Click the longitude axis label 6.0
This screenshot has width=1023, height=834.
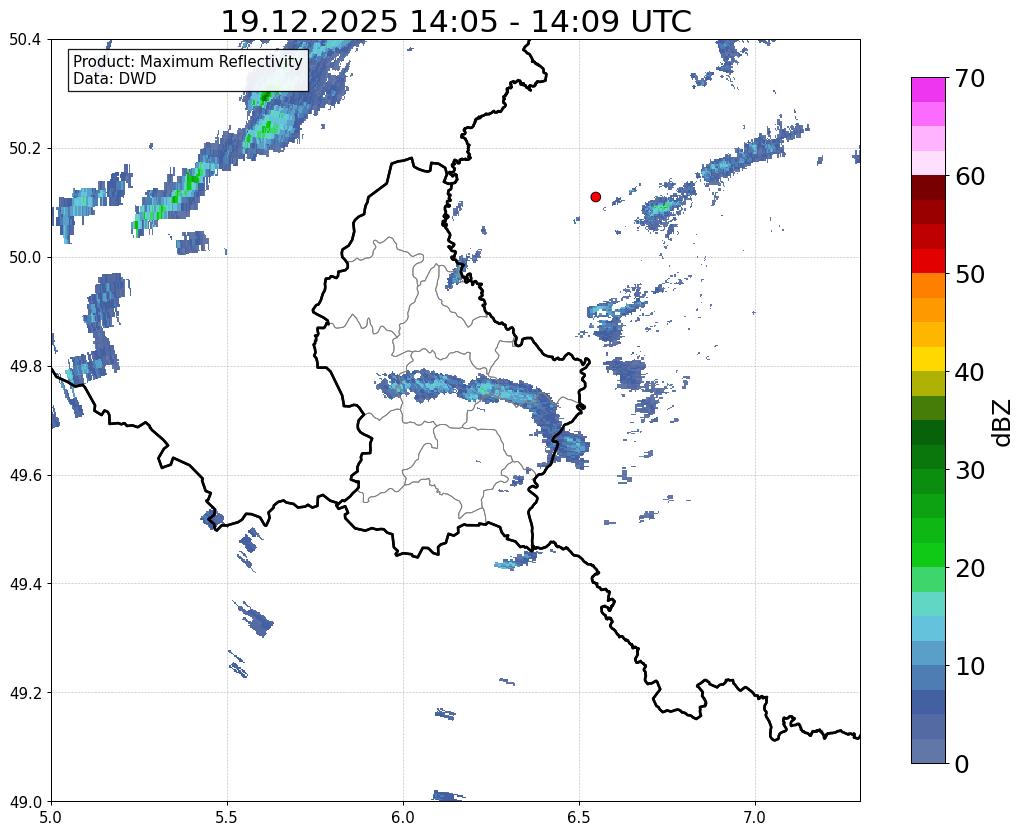tap(403, 817)
